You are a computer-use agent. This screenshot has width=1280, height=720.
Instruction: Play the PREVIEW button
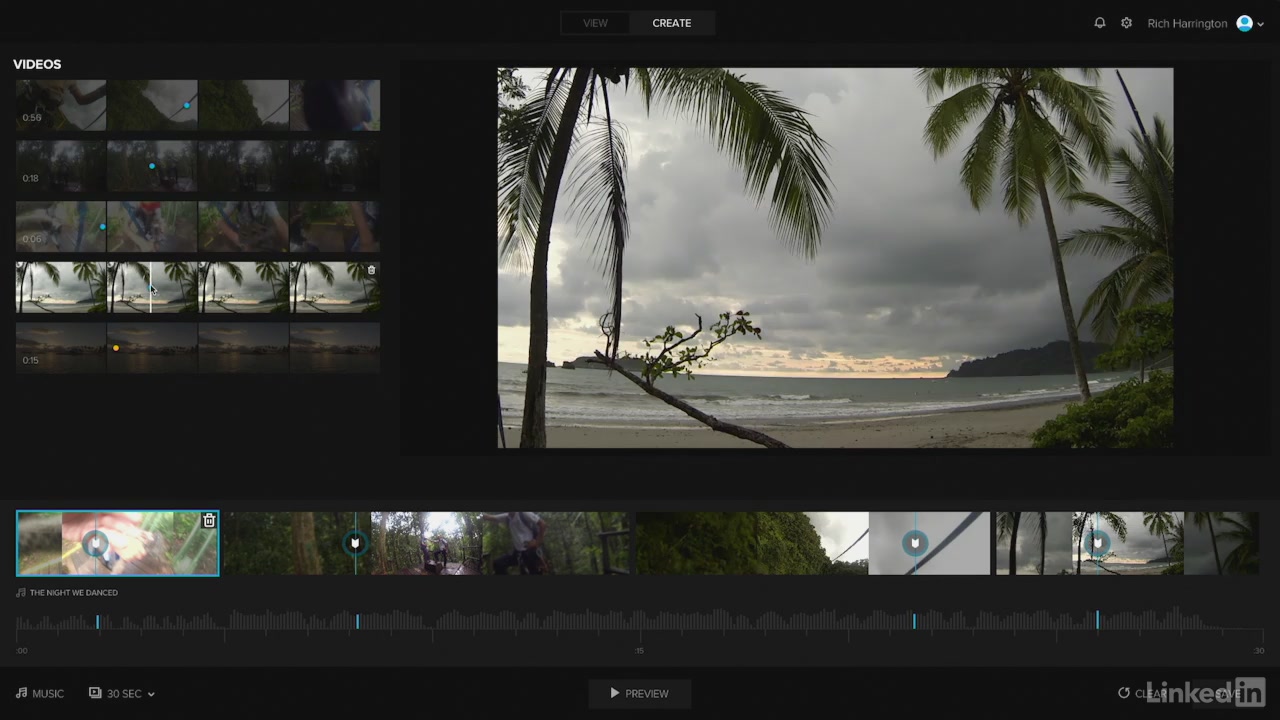640,693
